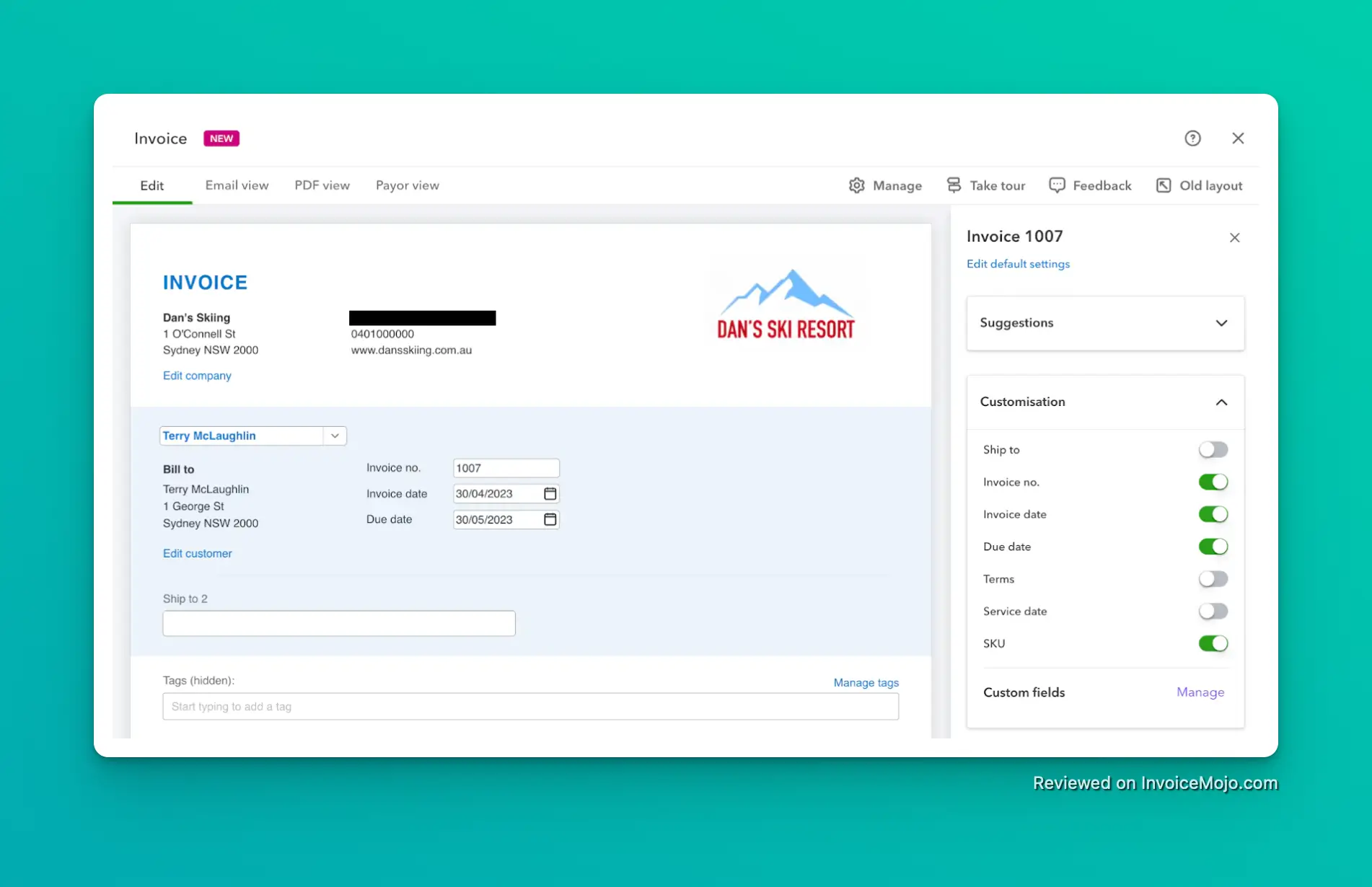Open the Feedback speech bubble icon
This screenshot has width=1372, height=887.
[1056, 185]
